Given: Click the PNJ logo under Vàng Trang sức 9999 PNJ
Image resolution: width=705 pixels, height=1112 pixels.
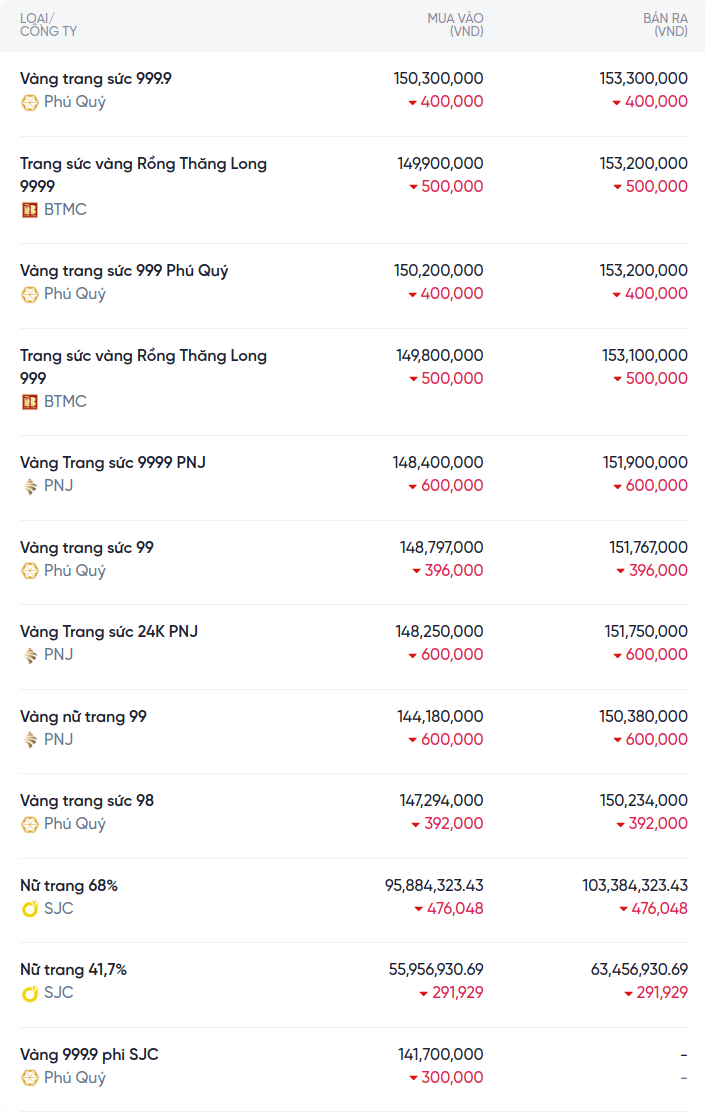Looking at the screenshot, I should (30, 486).
